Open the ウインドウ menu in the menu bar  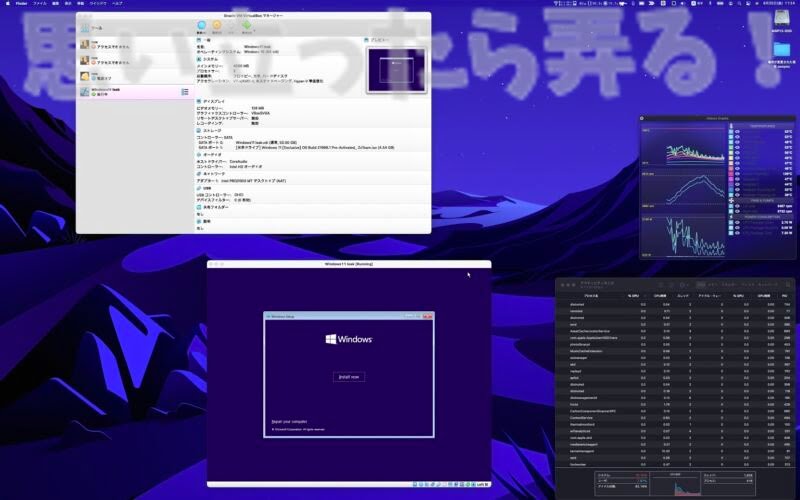[x=98, y=3]
